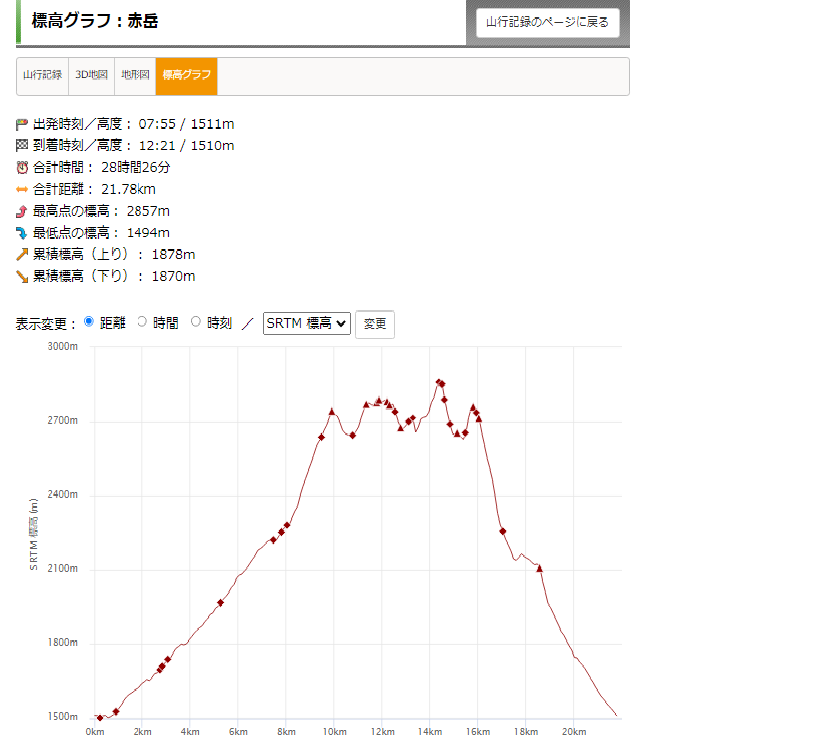
Task: Select the 時間 radio button
Action: point(142,322)
